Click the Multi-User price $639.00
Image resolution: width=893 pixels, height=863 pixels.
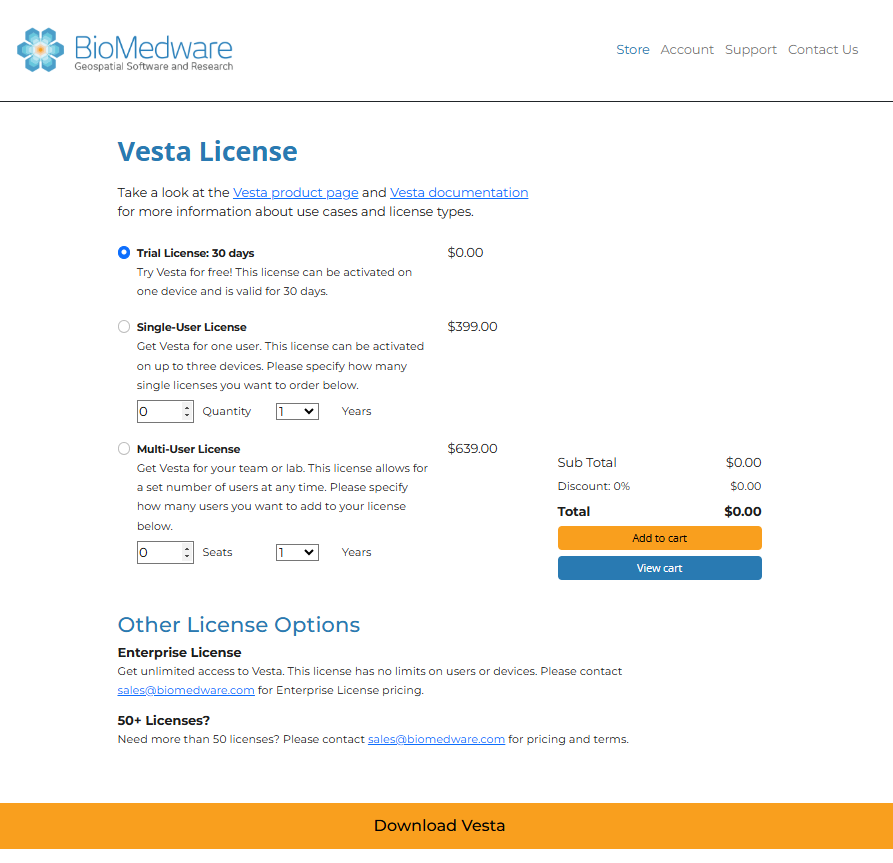472,448
